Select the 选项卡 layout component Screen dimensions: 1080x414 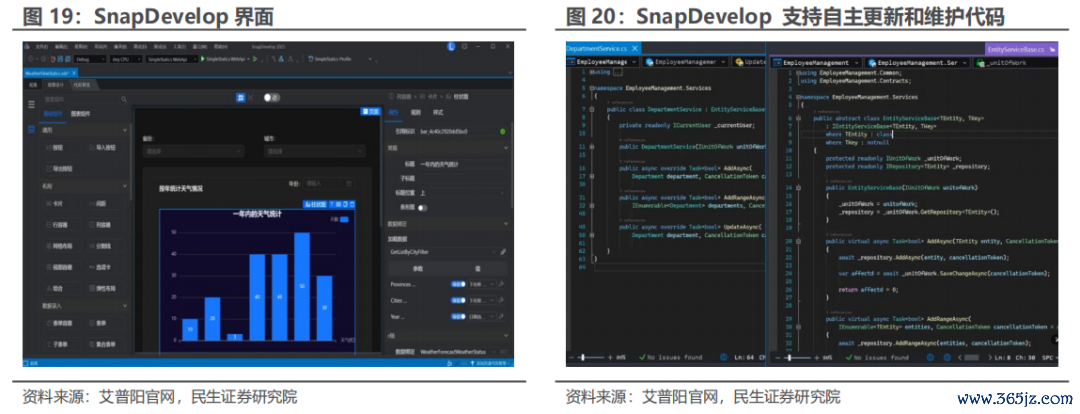(105, 267)
